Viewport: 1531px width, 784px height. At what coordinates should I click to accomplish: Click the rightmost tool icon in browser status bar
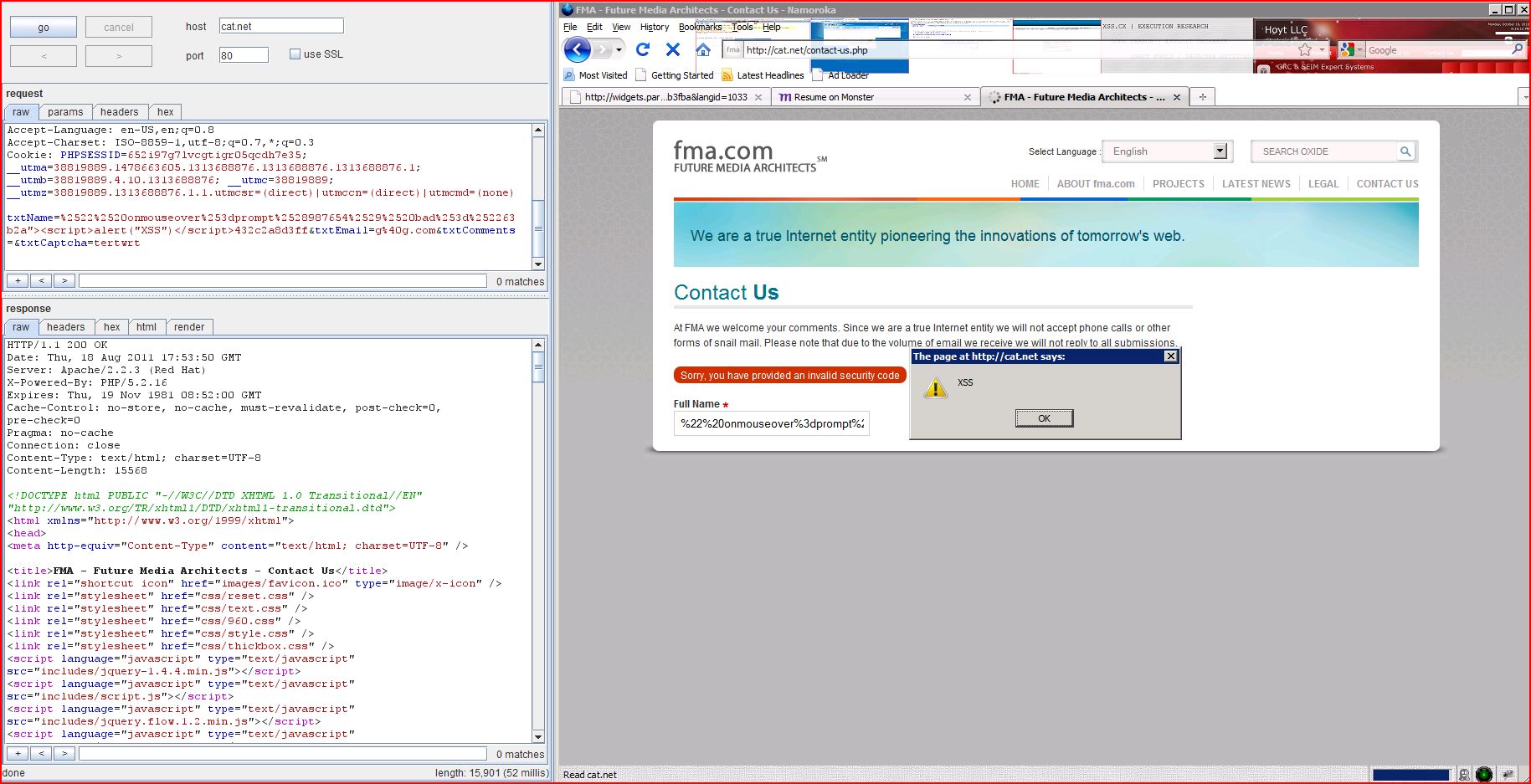1508,774
